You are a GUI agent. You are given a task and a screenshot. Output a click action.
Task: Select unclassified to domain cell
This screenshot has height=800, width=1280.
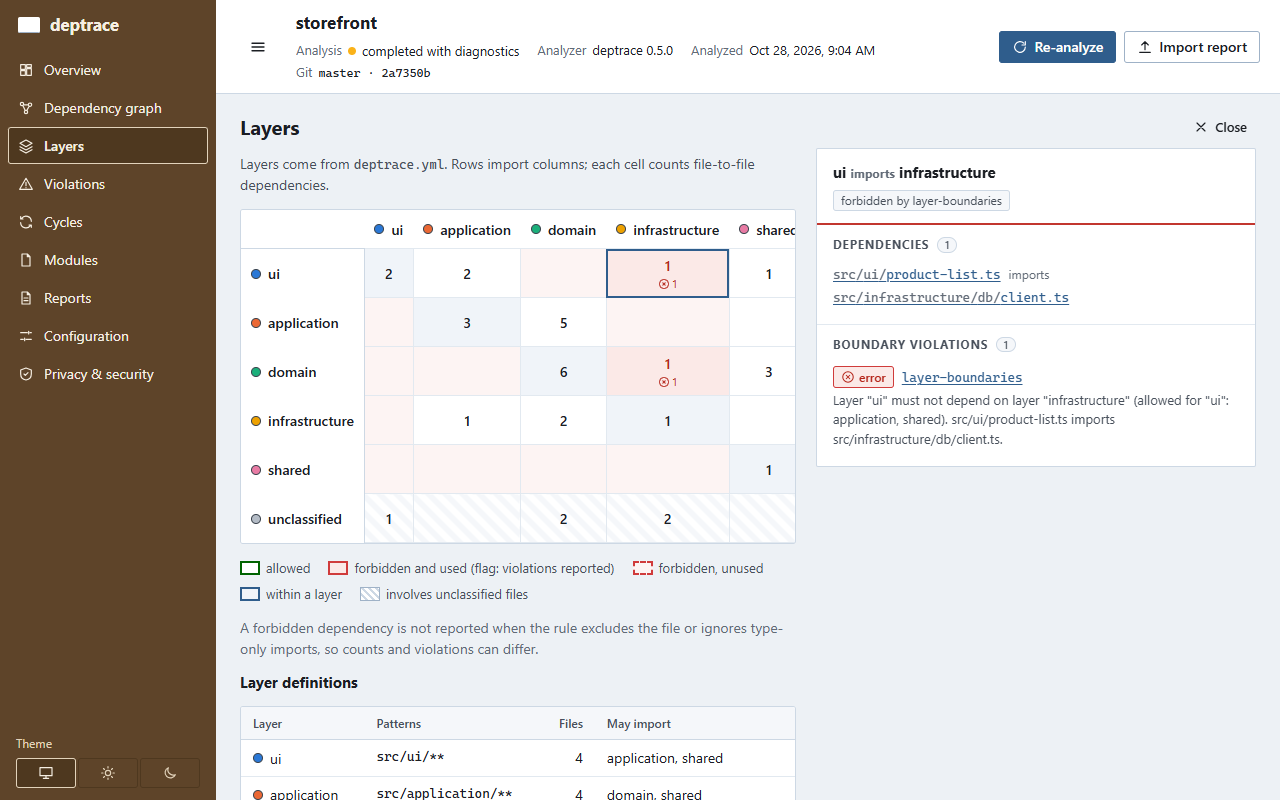pos(564,518)
